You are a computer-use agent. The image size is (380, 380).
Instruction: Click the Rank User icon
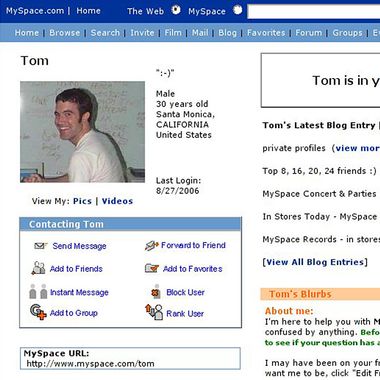click(154, 312)
